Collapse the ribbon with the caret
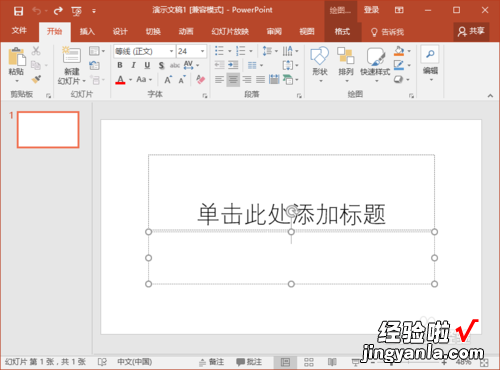 click(x=490, y=96)
